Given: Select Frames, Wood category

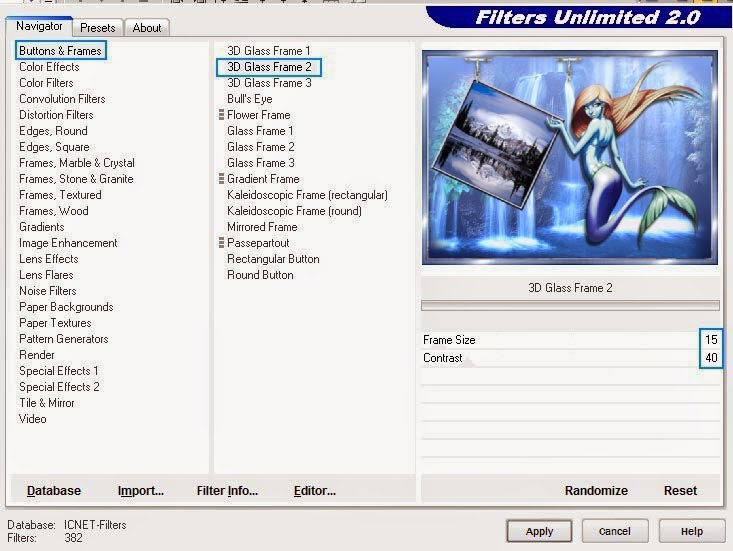Looking at the screenshot, I should click(x=54, y=211).
